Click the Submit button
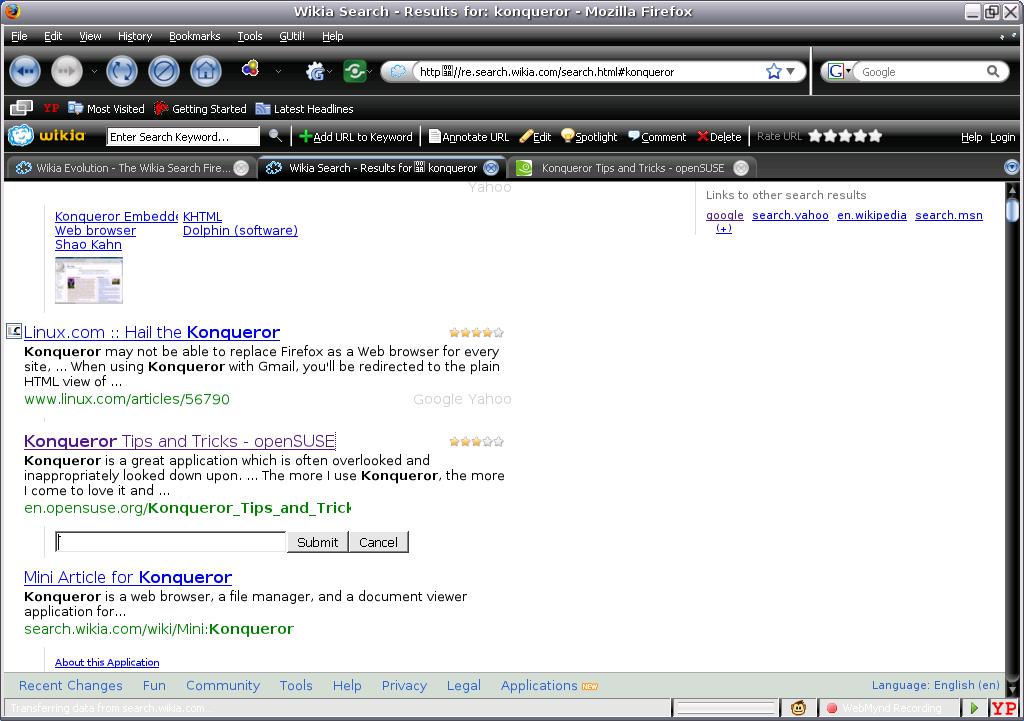The height and width of the screenshot is (721, 1024). [x=317, y=542]
